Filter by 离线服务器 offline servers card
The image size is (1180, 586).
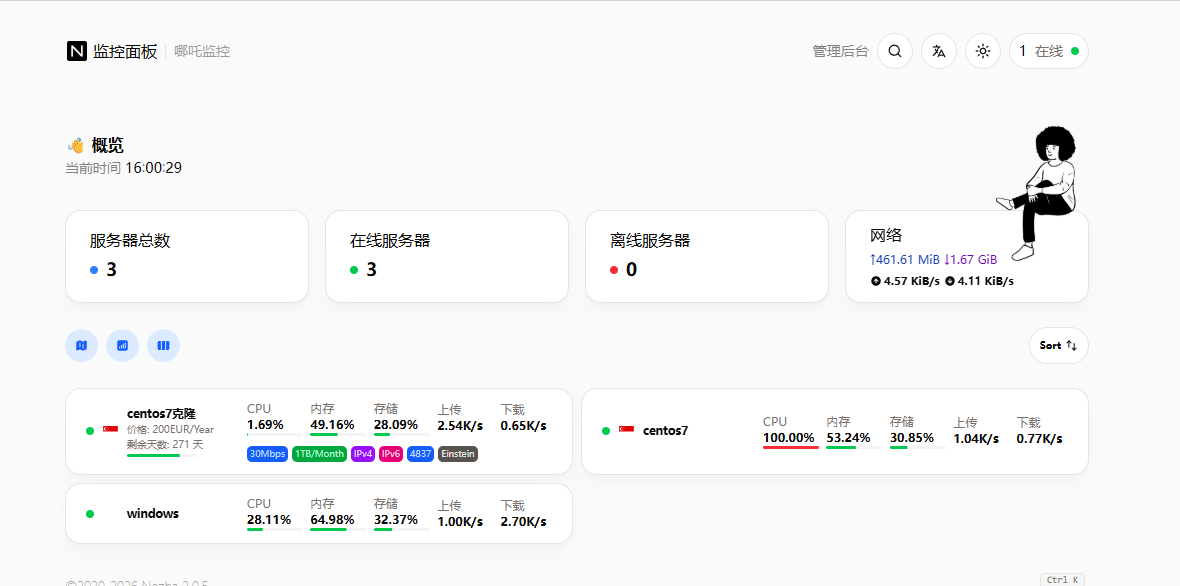click(x=707, y=256)
